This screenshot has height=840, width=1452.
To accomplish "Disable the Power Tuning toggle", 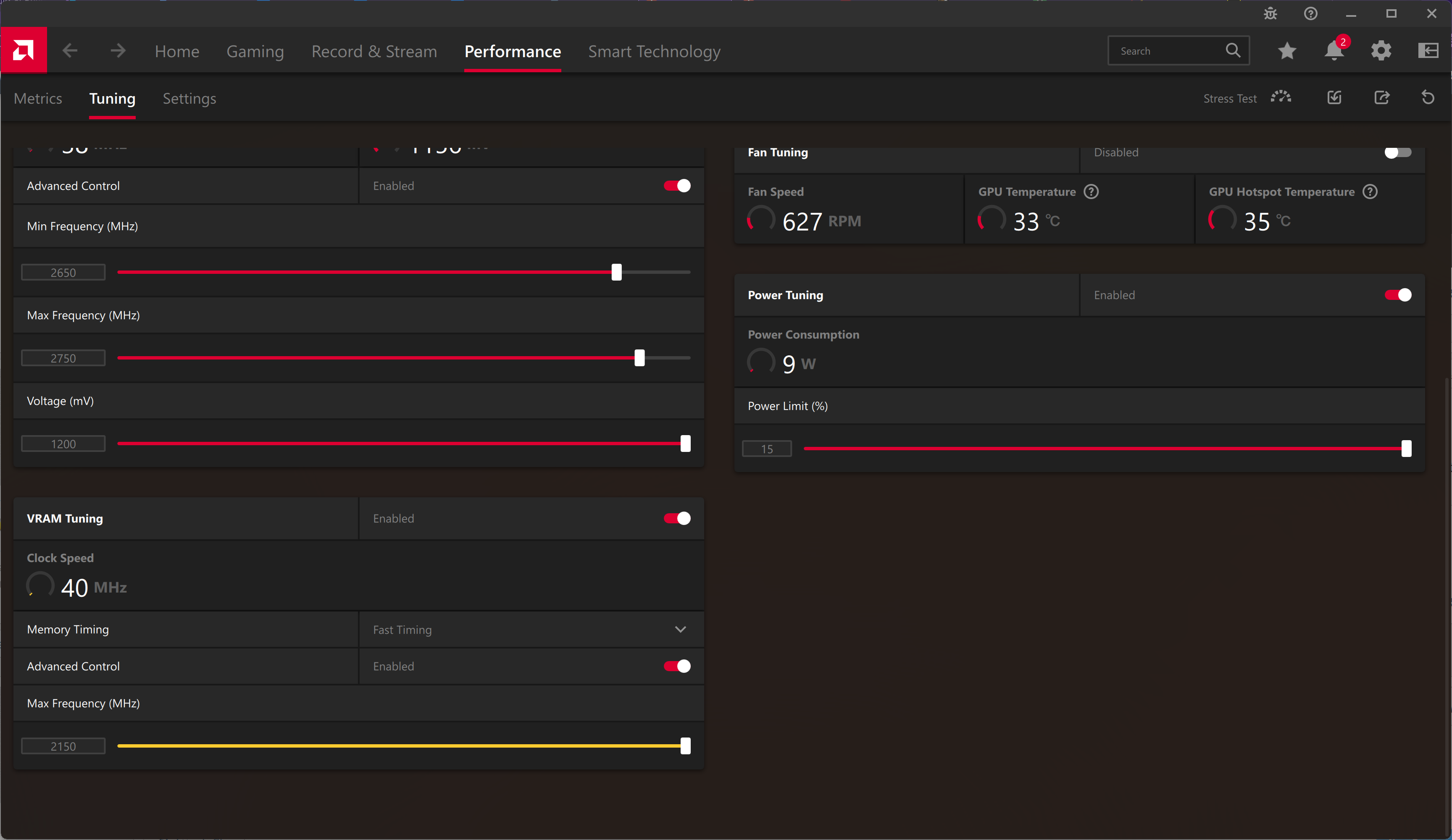I will pos(1398,295).
